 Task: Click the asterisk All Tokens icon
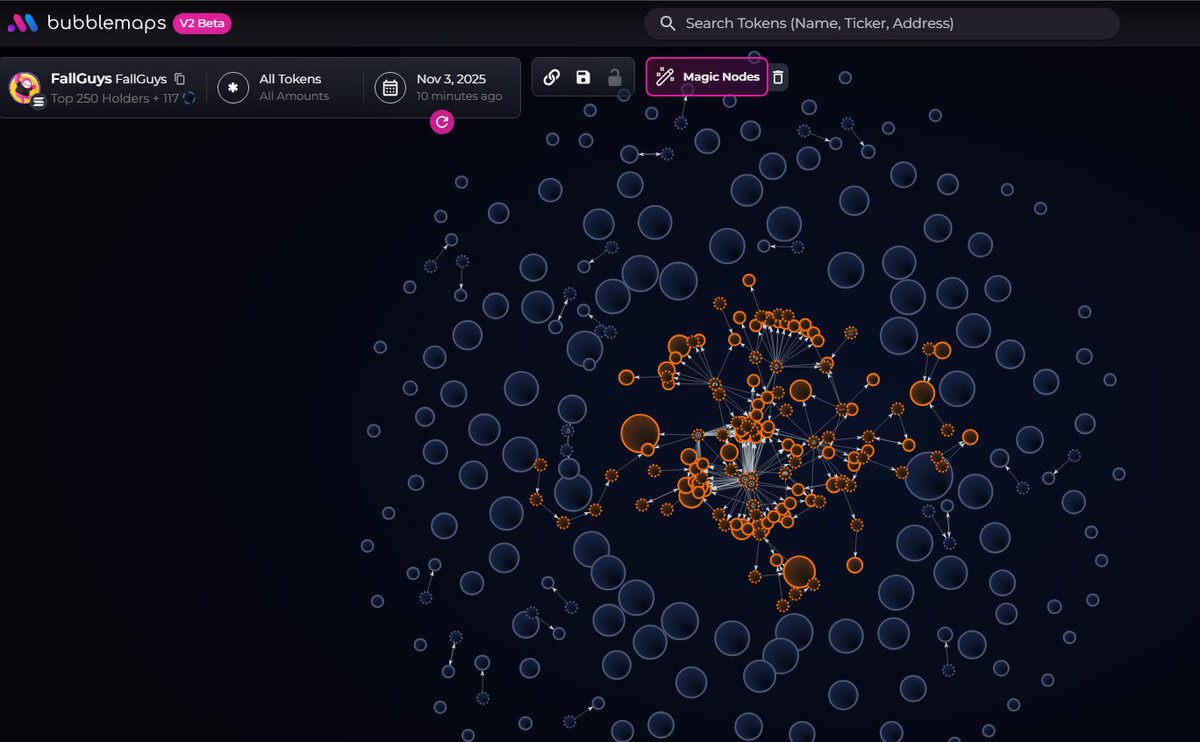[233, 88]
